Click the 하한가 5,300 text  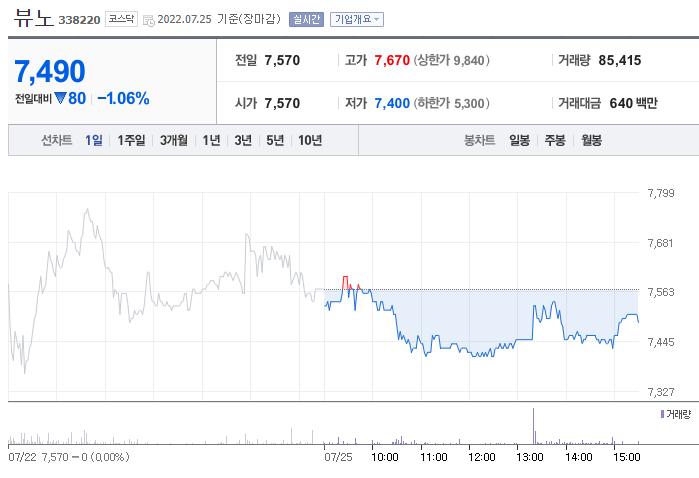point(451,103)
